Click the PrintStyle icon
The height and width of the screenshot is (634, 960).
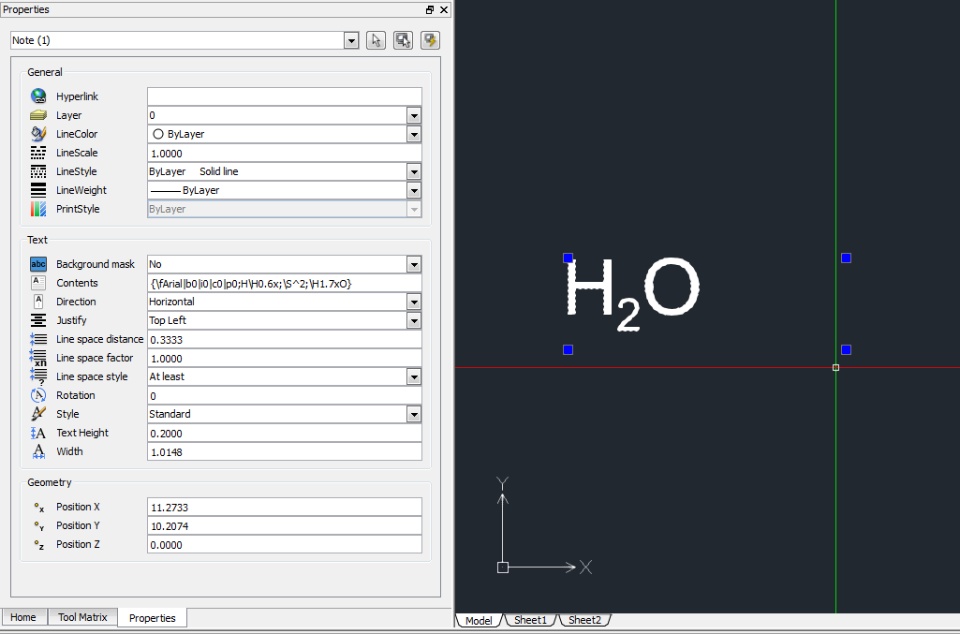coord(39,209)
